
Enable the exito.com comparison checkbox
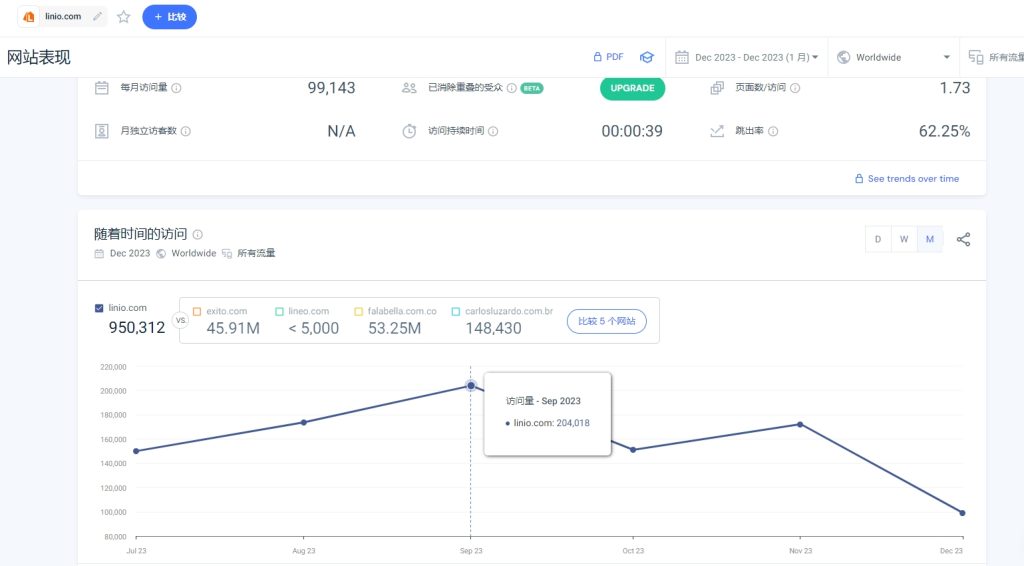tap(197, 311)
